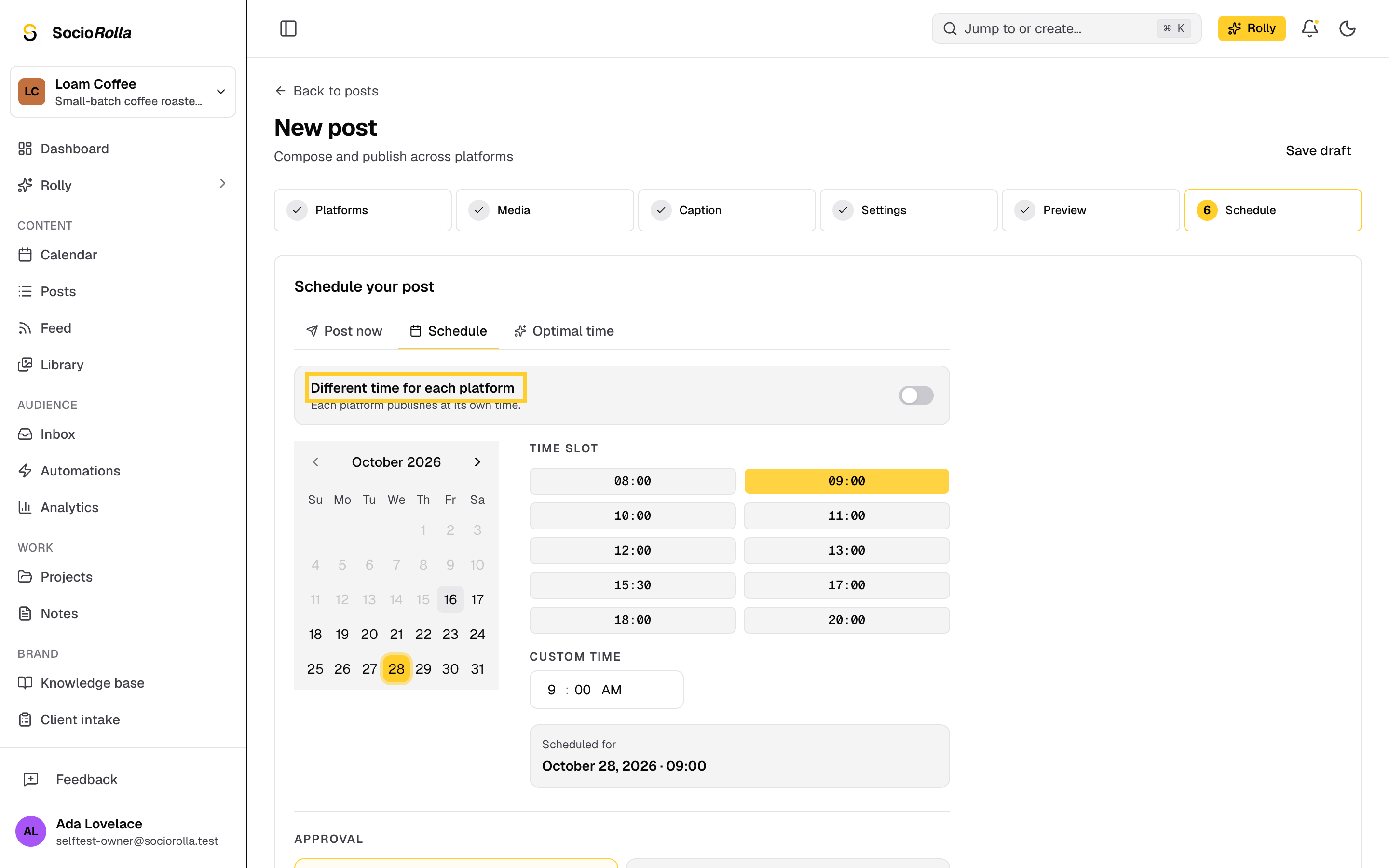
Task: Expand Loam Coffee workspace switcher
Action: 123,92
